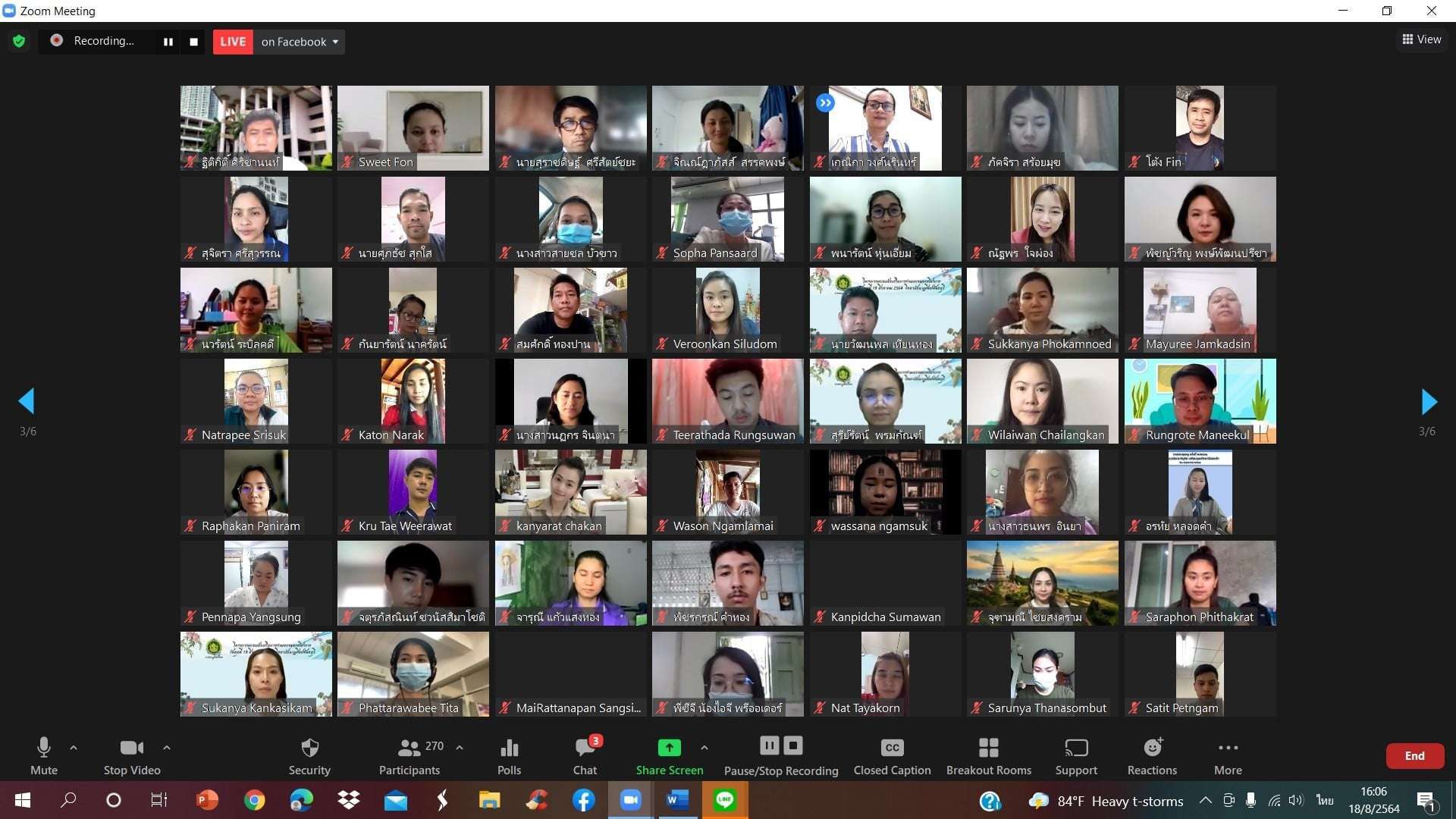
Task: Go to next gallery page arrow
Action: pos(1429,401)
